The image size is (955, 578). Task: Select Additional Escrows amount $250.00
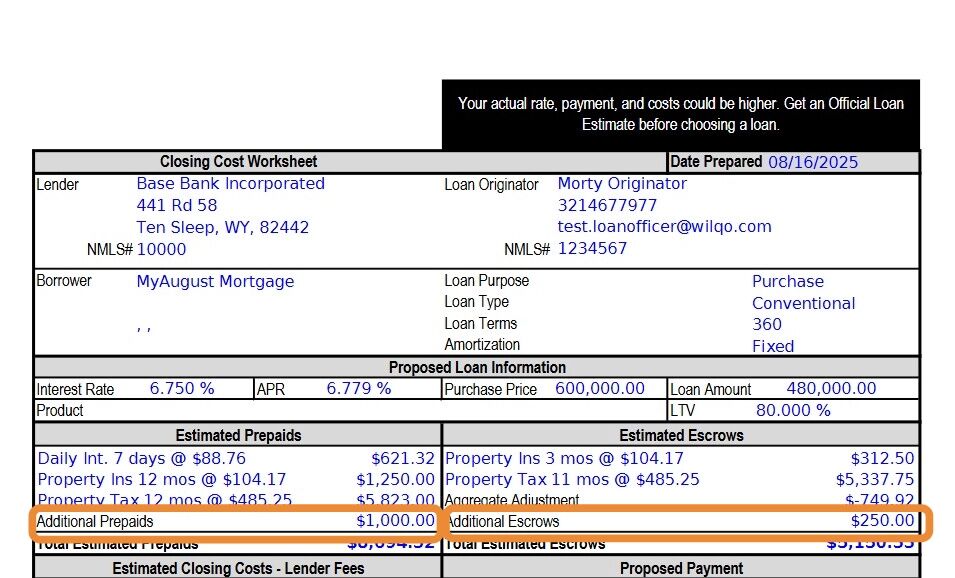tap(883, 521)
